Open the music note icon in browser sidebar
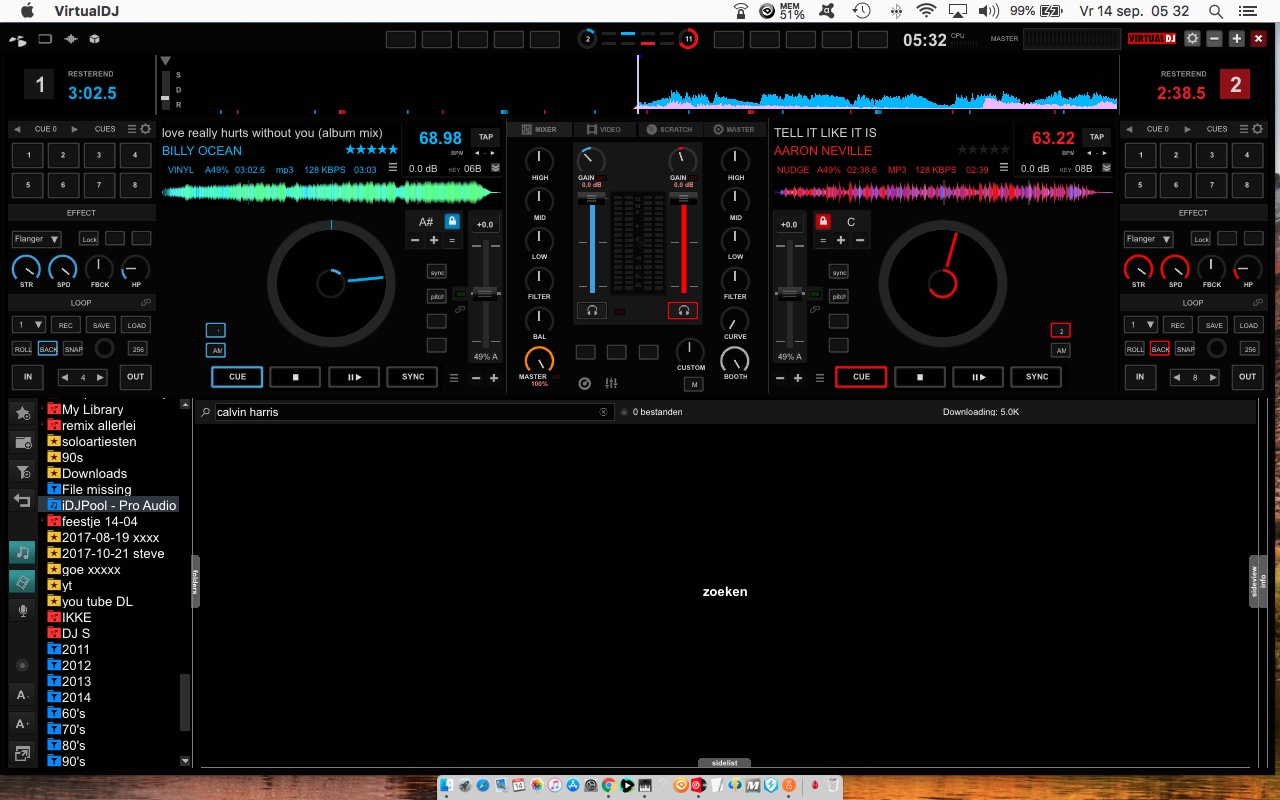Viewport: 1280px width, 800px height. (23, 552)
